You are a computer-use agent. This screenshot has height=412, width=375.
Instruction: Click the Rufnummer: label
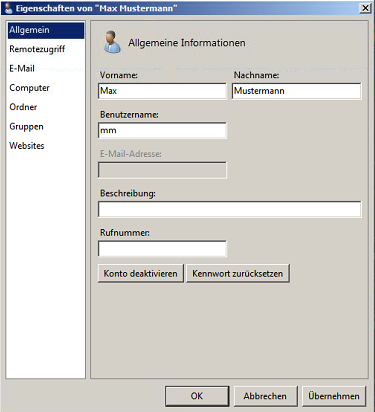tap(125, 233)
